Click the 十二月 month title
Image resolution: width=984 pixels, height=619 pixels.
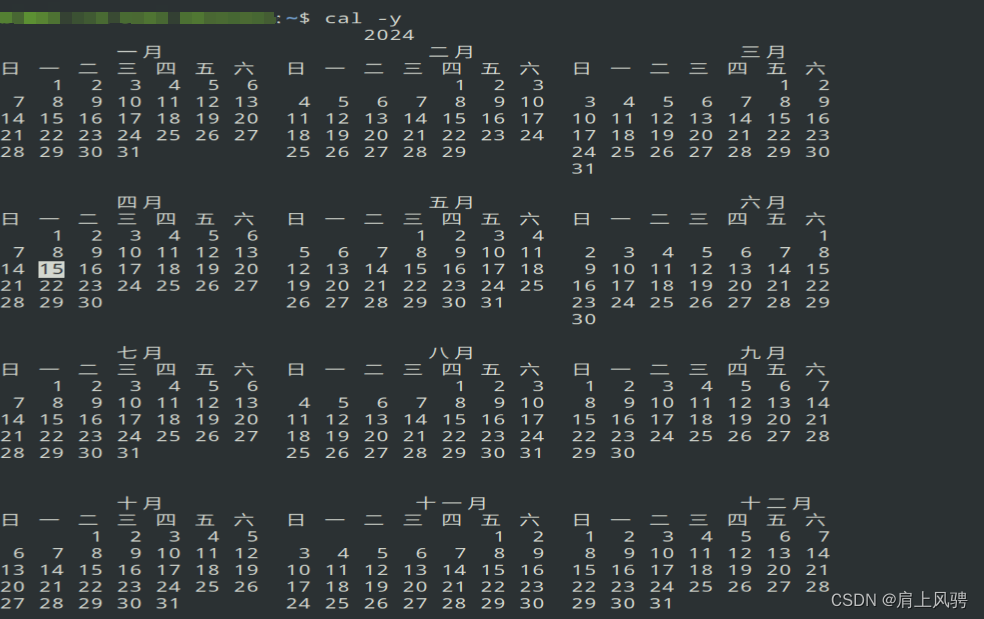coord(776,503)
